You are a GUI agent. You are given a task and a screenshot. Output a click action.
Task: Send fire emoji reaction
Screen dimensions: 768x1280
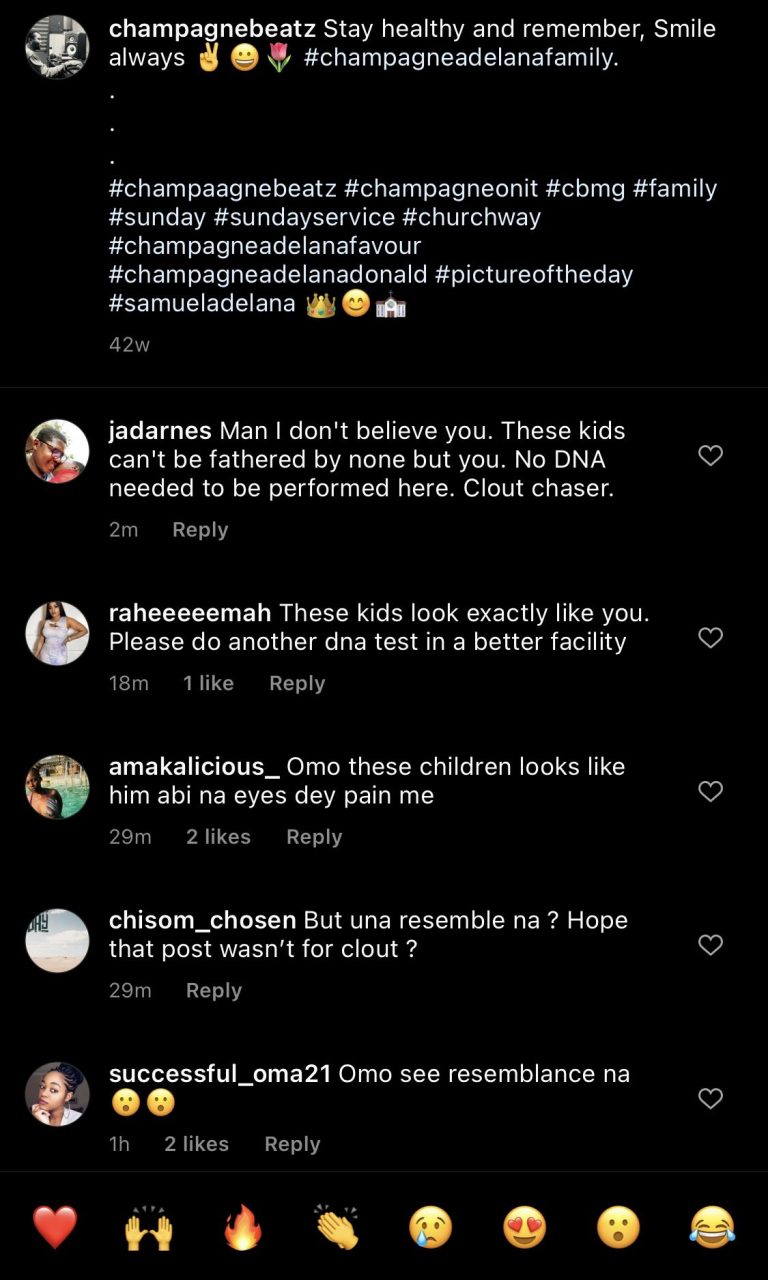tap(242, 1227)
